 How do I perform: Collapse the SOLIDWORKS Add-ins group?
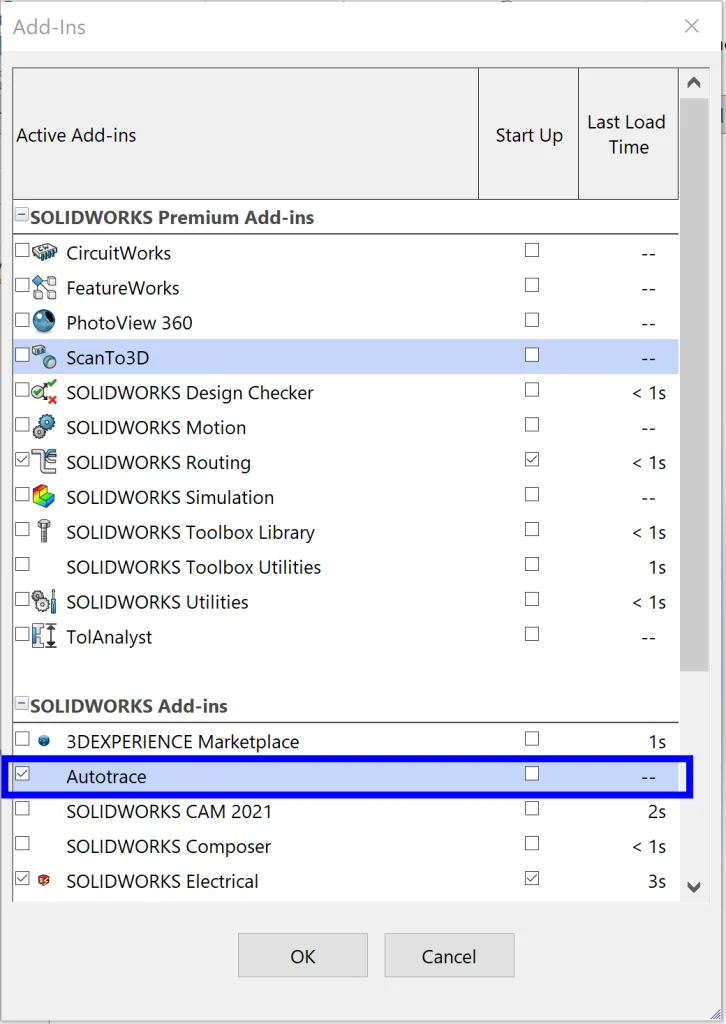(x=21, y=706)
